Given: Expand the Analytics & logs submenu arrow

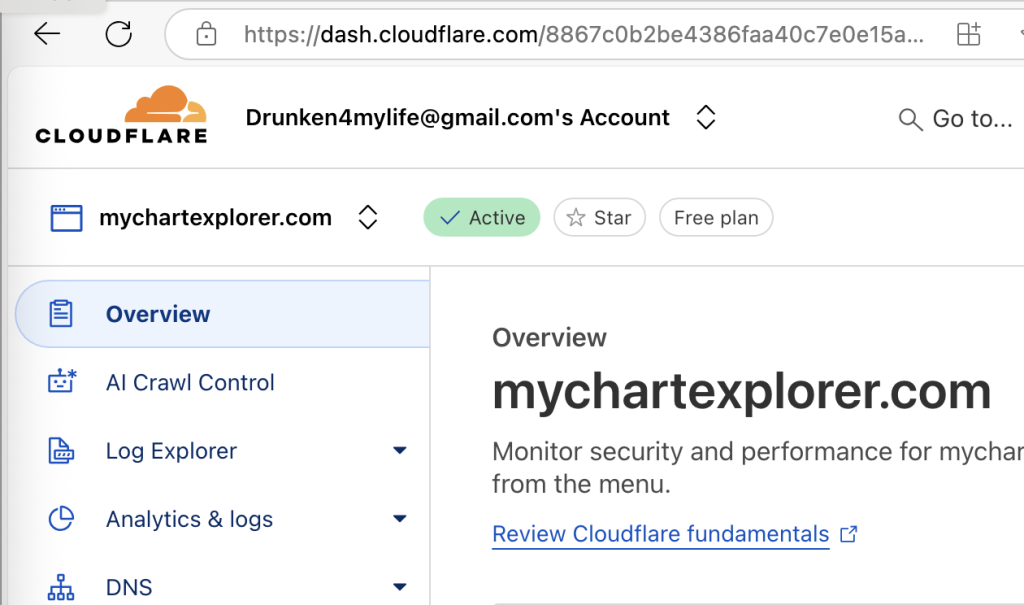Looking at the screenshot, I should (x=400, y=519).
